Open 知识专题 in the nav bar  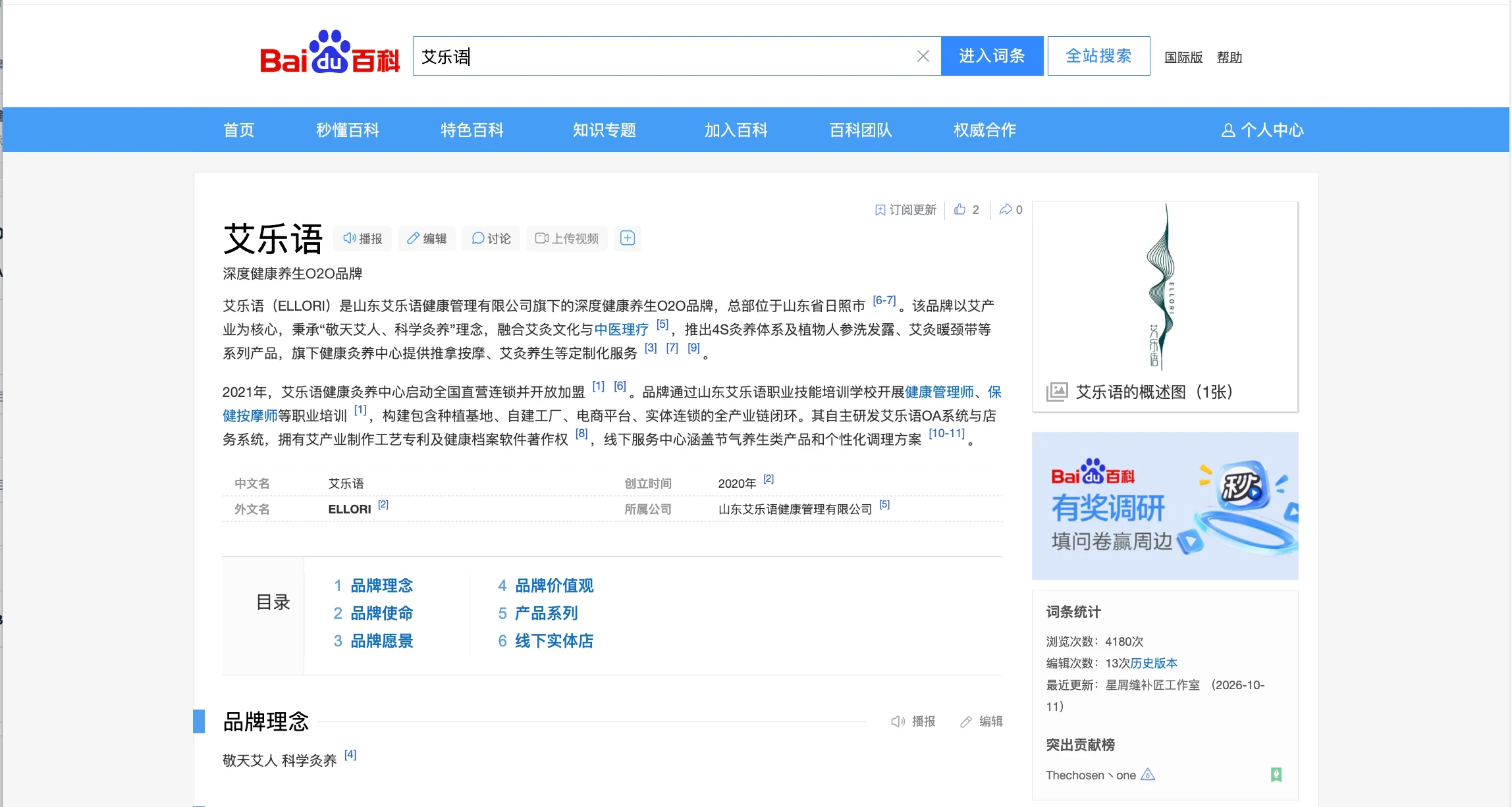click(x=605, y=130)
